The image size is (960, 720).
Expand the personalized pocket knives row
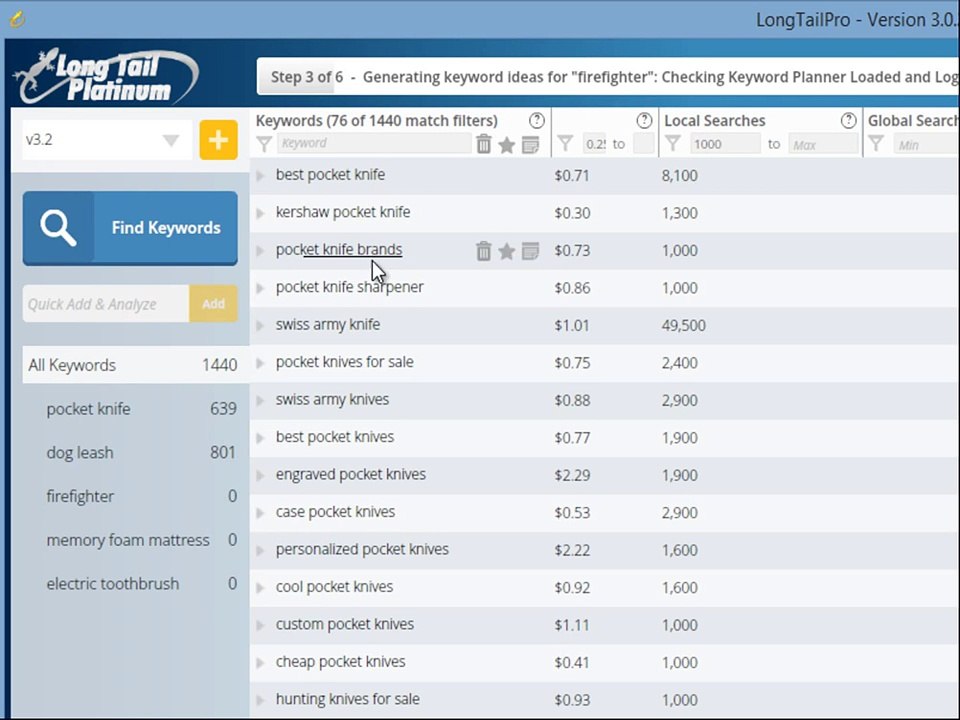pyautogui.click(x=260, y=550)
